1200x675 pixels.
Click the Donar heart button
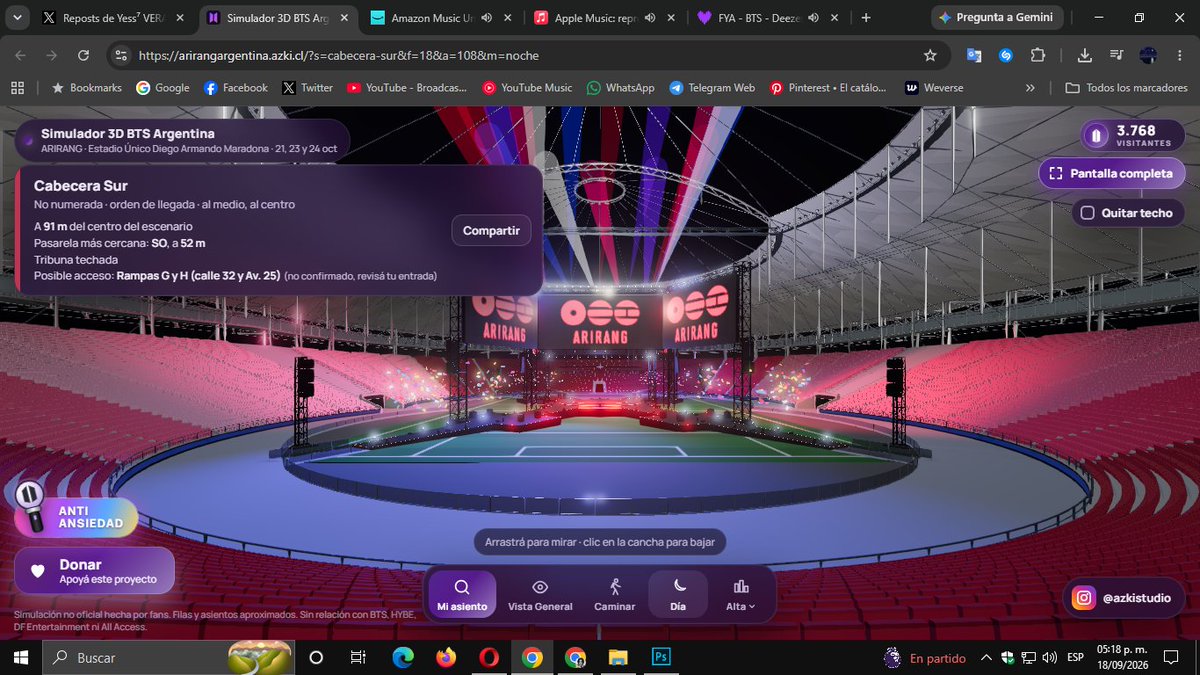pyautogui.click(x=94, y=571)
